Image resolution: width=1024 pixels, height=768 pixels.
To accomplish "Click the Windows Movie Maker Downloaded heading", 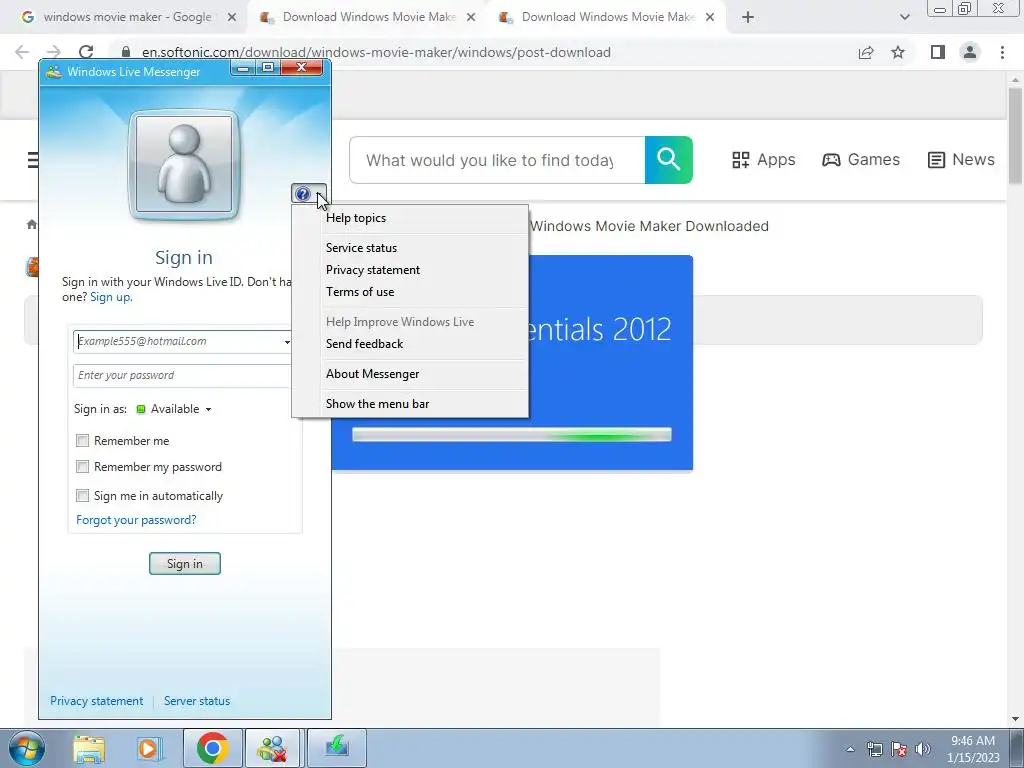I will tap(649, 227).
